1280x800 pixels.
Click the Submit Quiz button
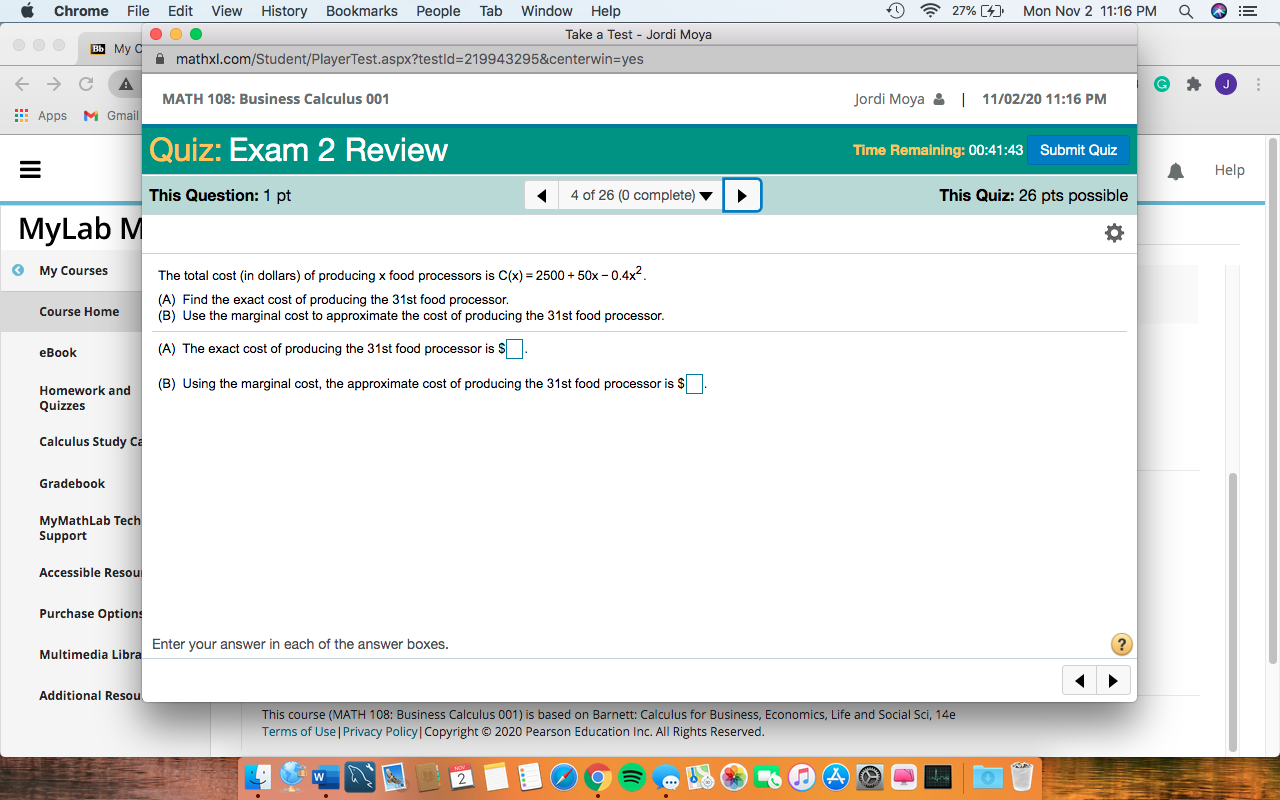[x=1078, y=150]
